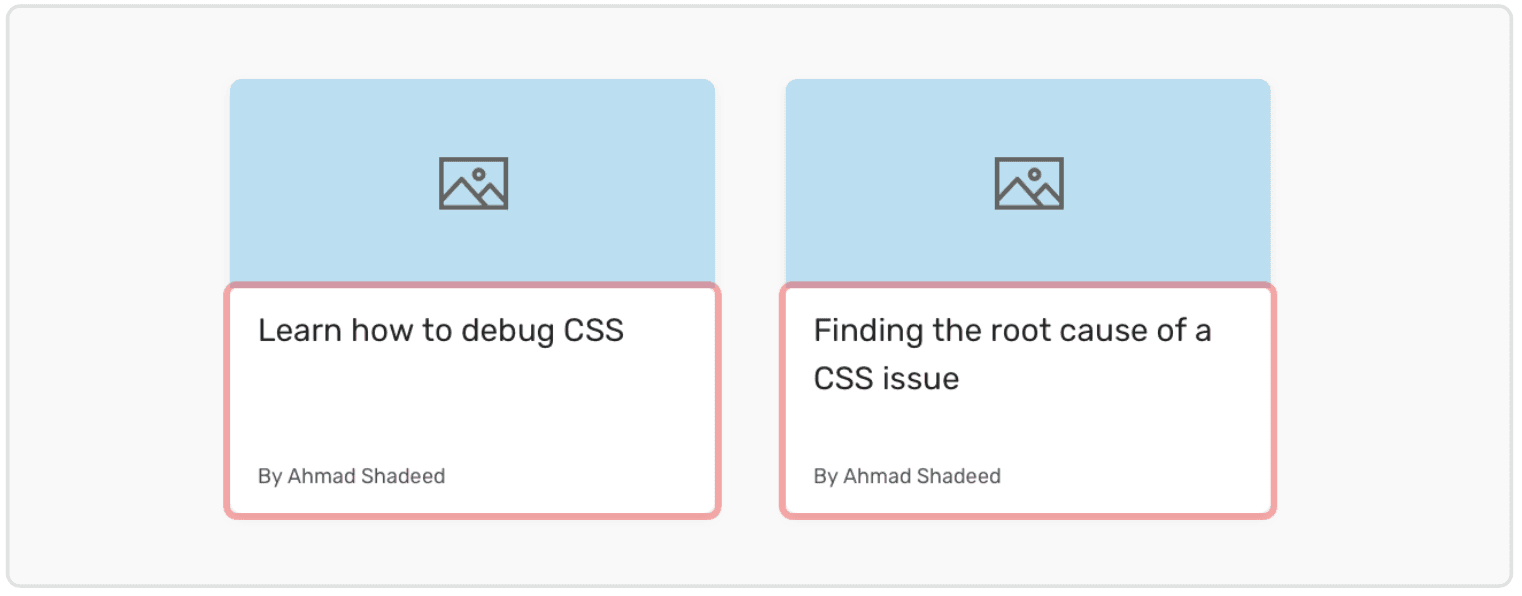The image size is (1522, 596).
Task: Open the "Learn how to debug CSS" article title
Action: pos(441,331)
